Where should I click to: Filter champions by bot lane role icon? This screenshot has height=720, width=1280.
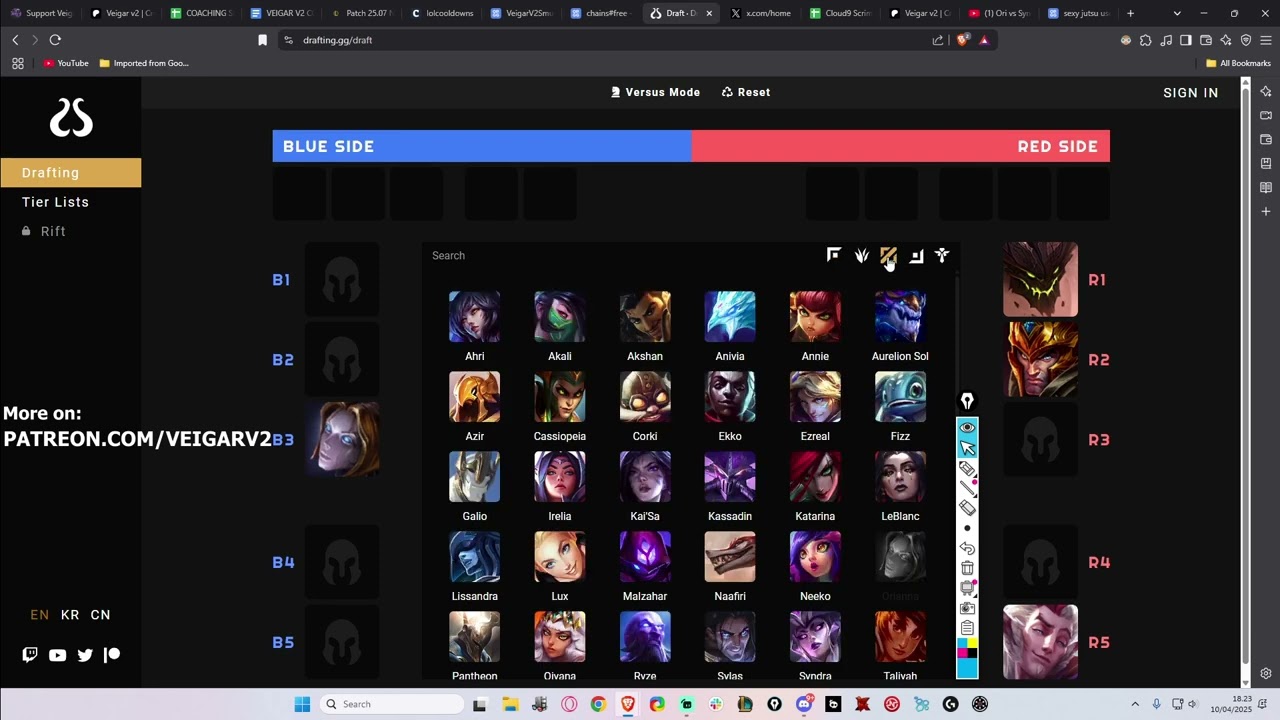(x=916, y=256)
